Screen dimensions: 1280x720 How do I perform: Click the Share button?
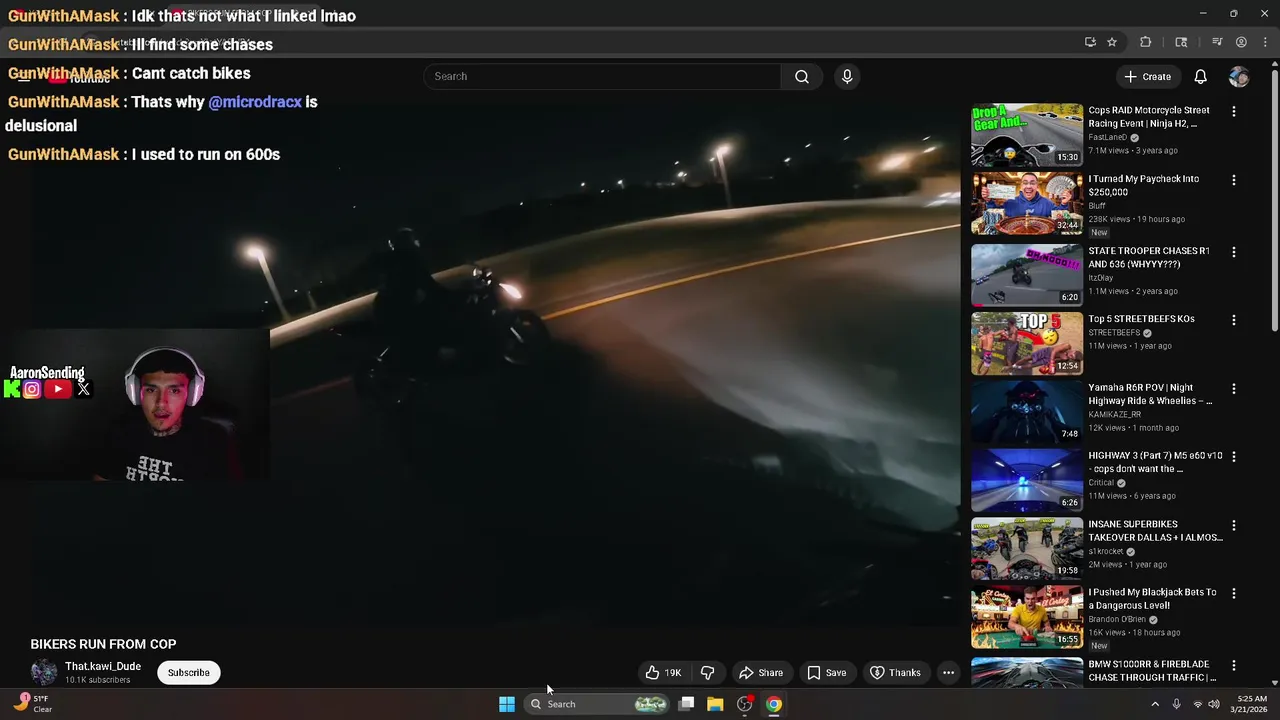[761, 673]
